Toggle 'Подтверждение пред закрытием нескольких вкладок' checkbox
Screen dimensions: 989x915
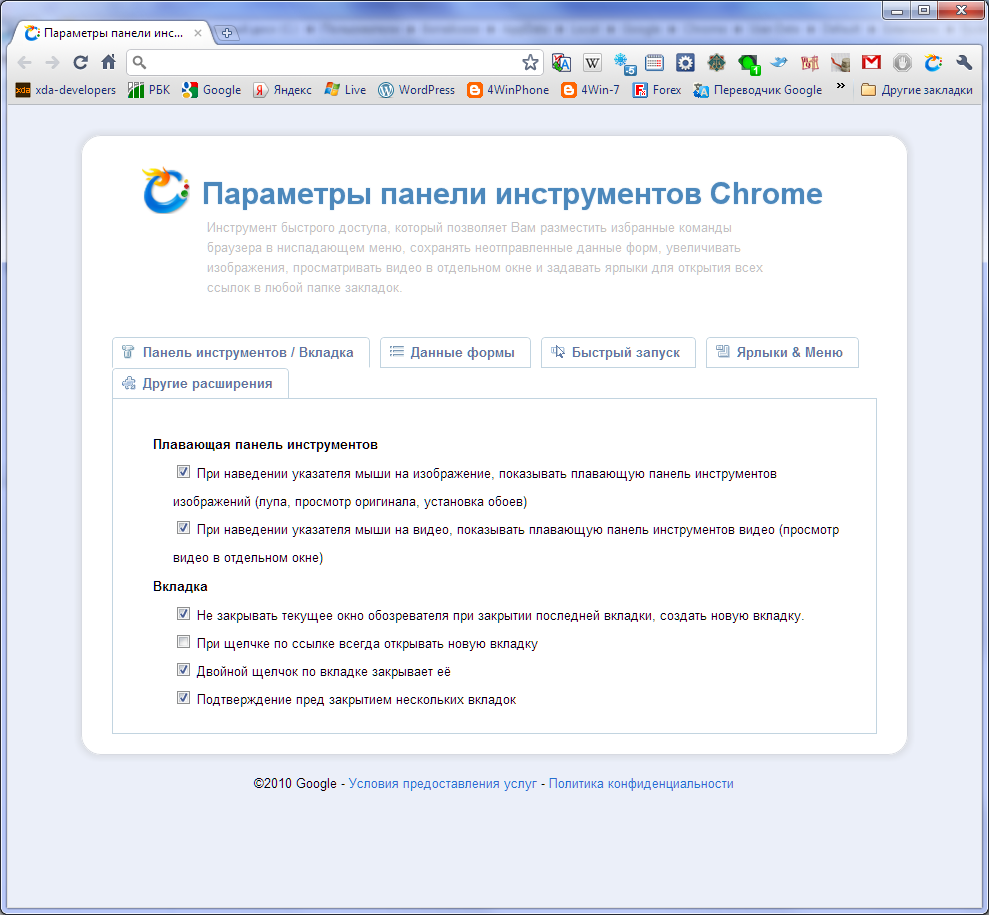click(183, 697)
